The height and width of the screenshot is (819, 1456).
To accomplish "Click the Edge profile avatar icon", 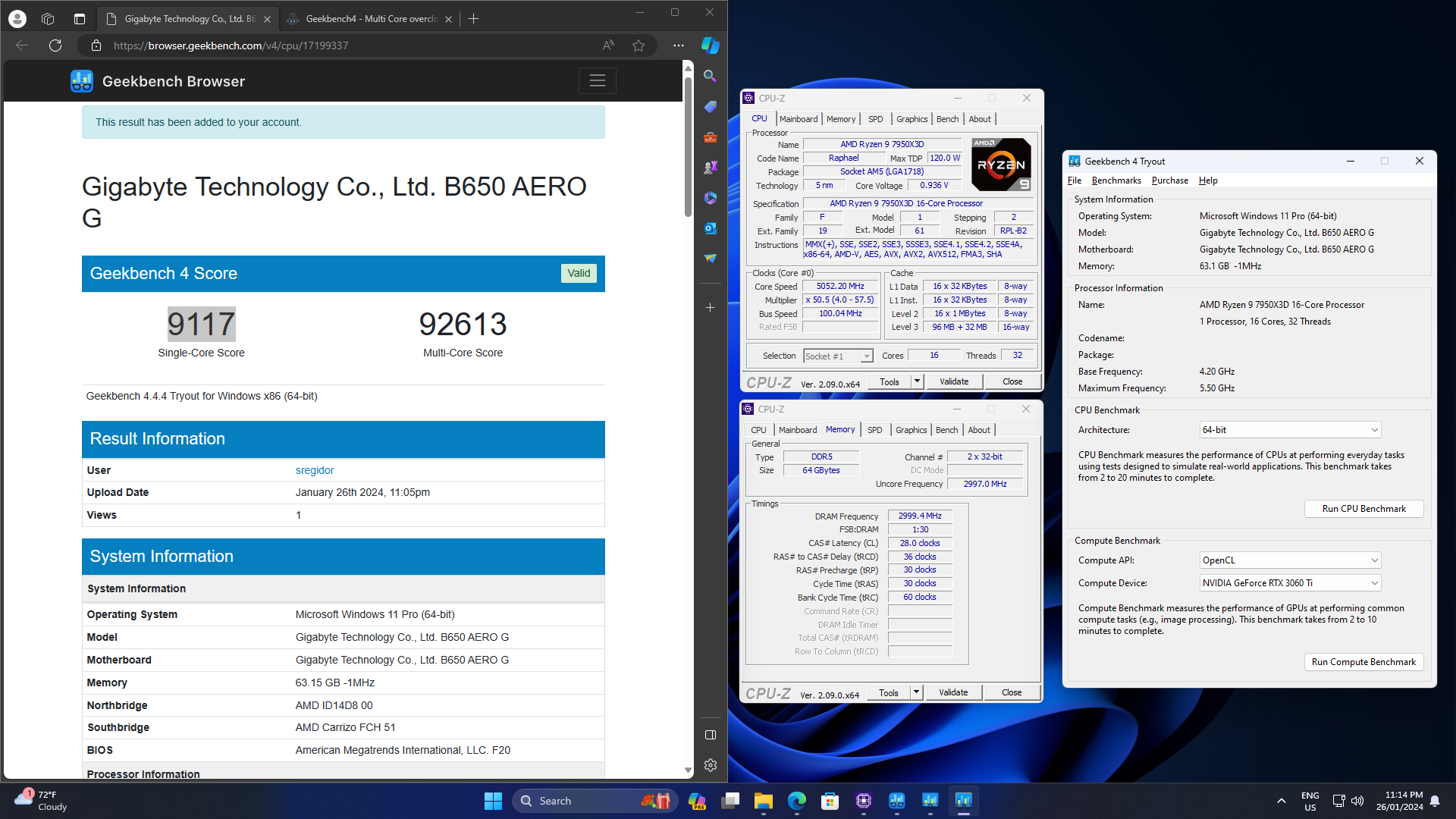I will pyautogui.click(x=17, y=18).
